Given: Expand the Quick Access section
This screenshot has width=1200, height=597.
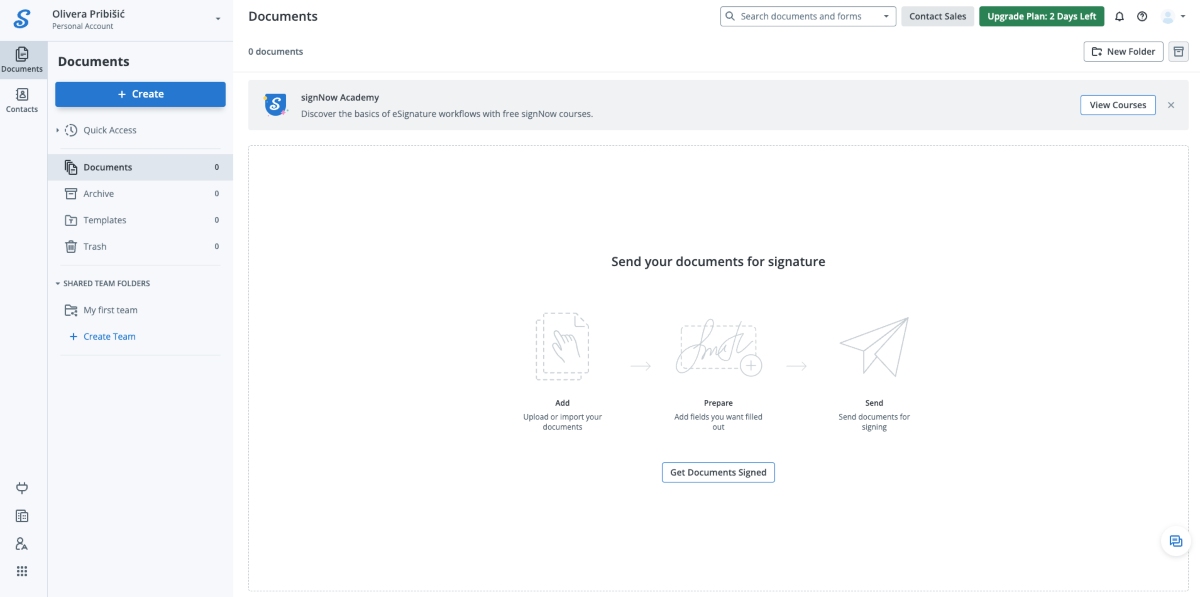Looking at the screenshot, I should [x=58, y=130].
